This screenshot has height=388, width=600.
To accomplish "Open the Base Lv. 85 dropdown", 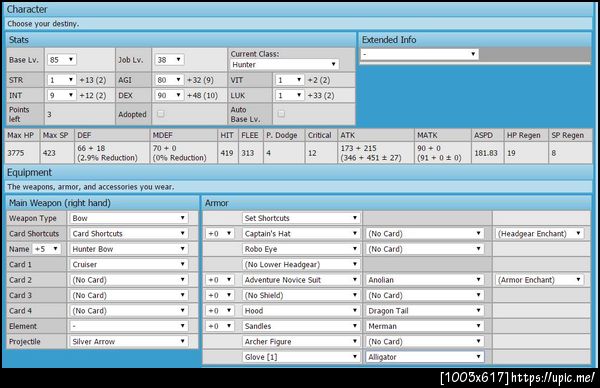I will pos(61,60).
